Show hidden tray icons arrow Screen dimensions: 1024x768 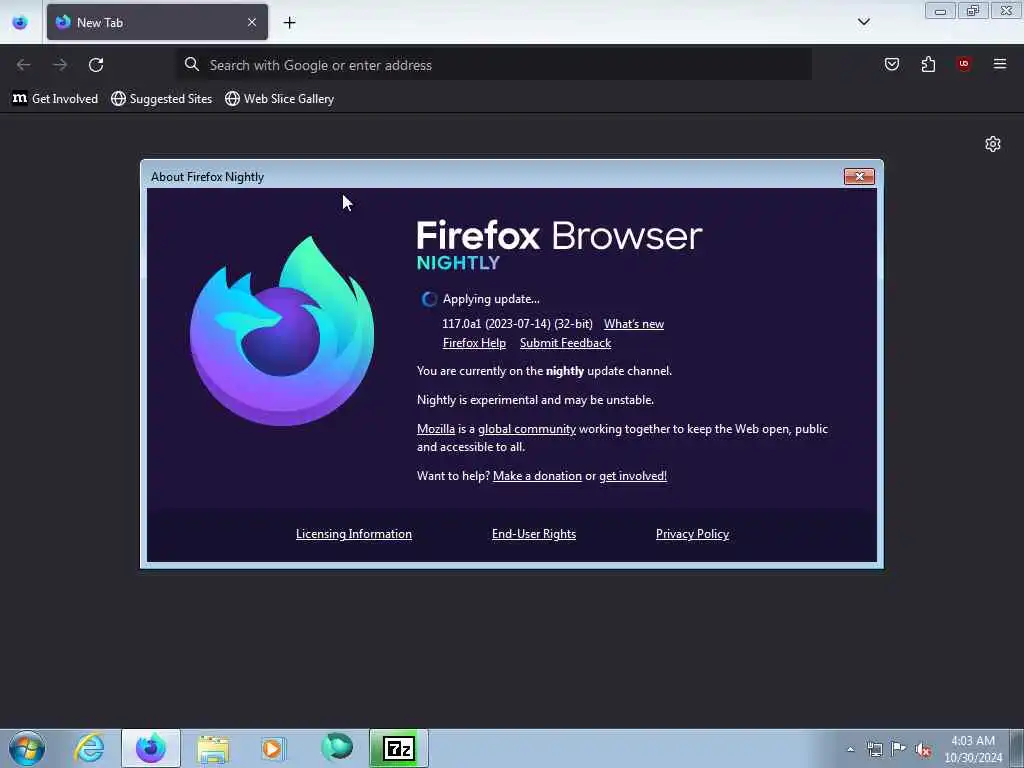(x=850, y=749)
